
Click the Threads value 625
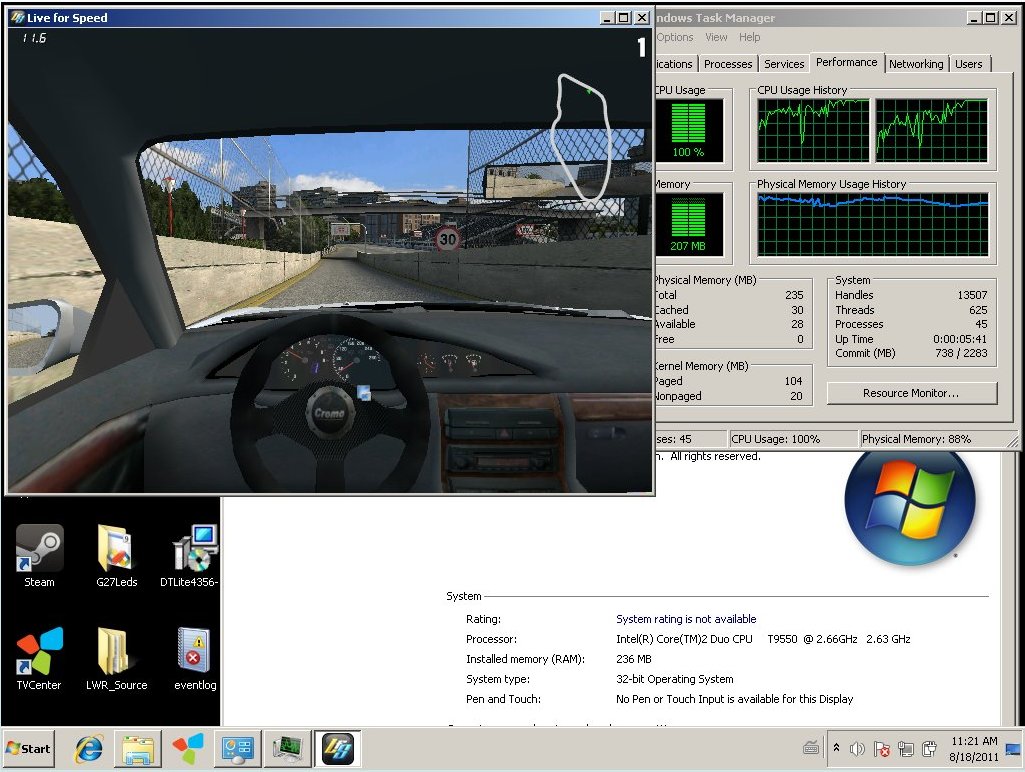978,310
